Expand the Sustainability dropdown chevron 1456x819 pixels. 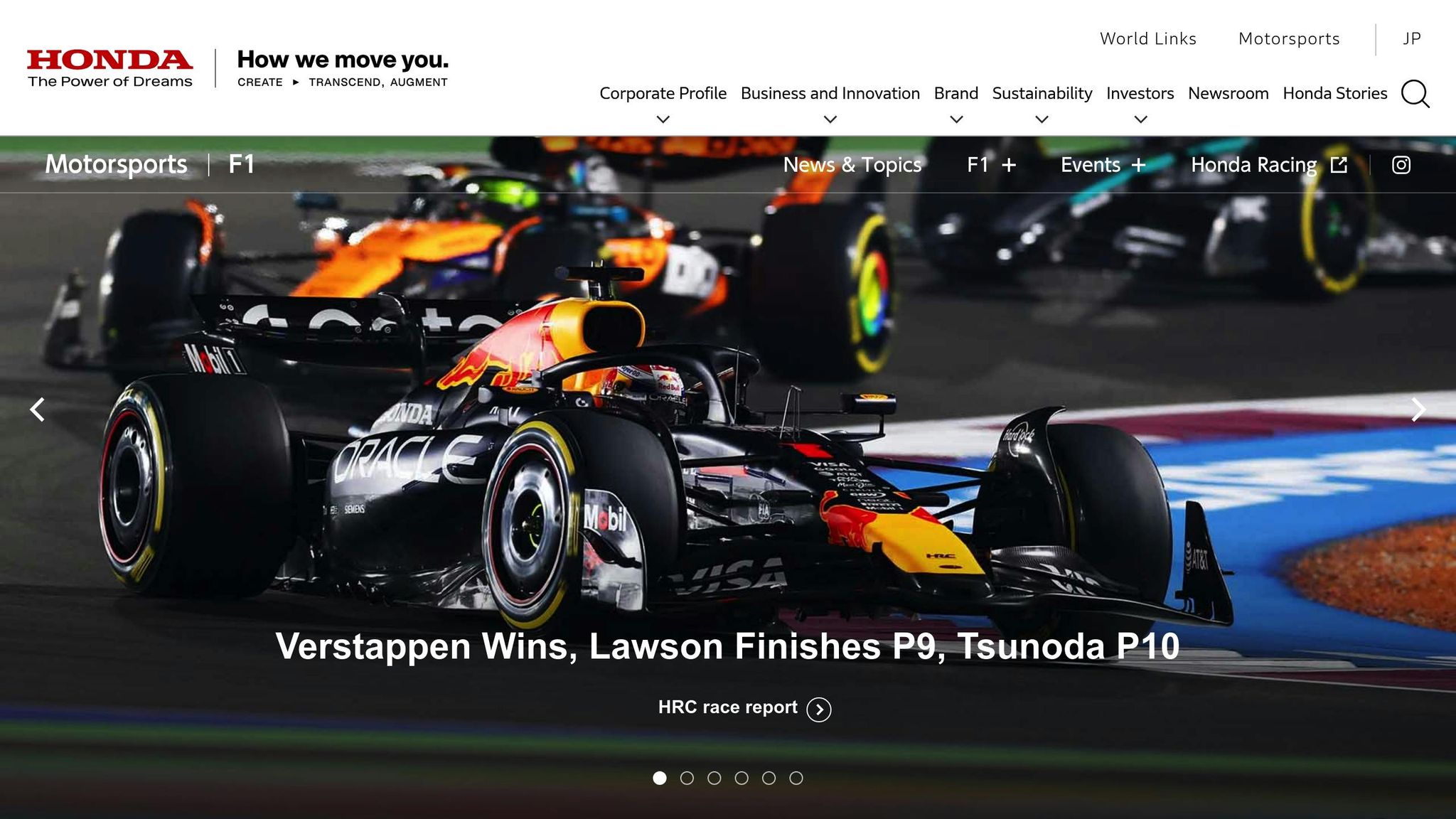pyautogui.click(x=1042, y=119)
